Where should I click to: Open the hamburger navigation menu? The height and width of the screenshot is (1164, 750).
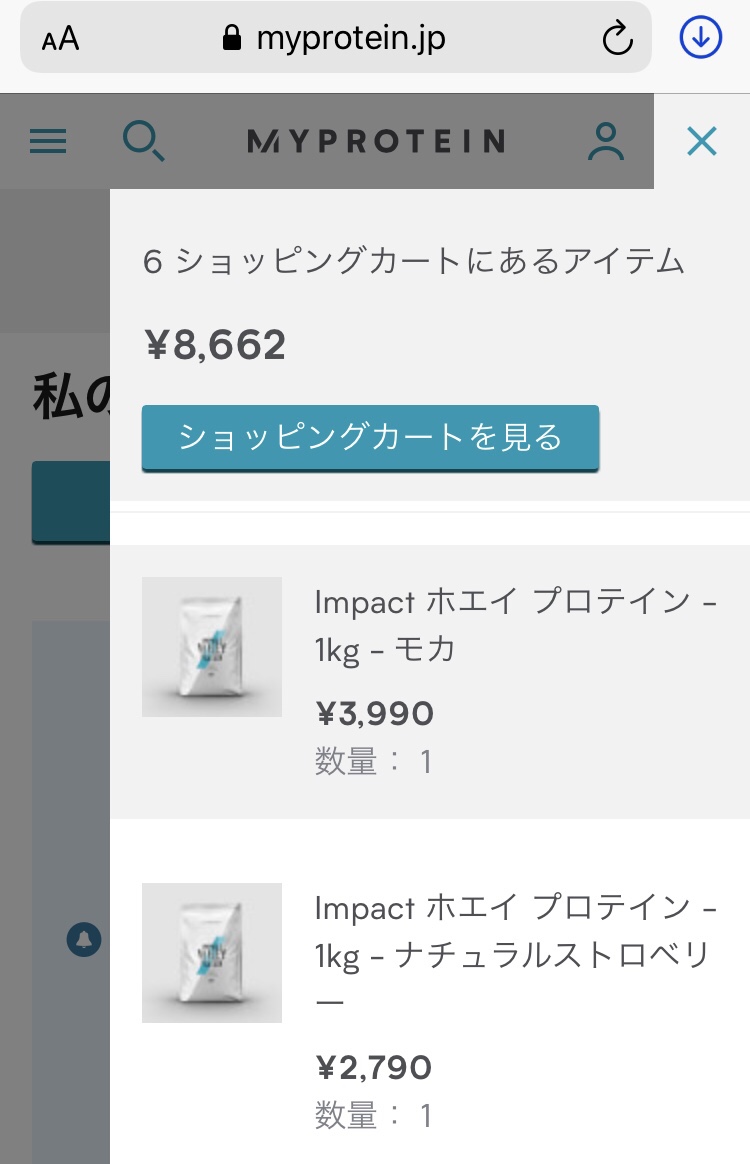[48, 141]
